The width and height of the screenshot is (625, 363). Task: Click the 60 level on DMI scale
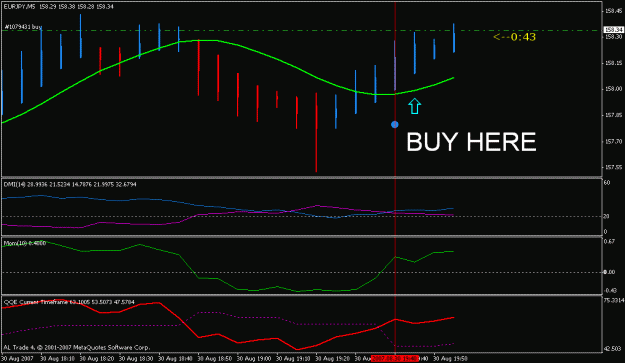point(607,183)
